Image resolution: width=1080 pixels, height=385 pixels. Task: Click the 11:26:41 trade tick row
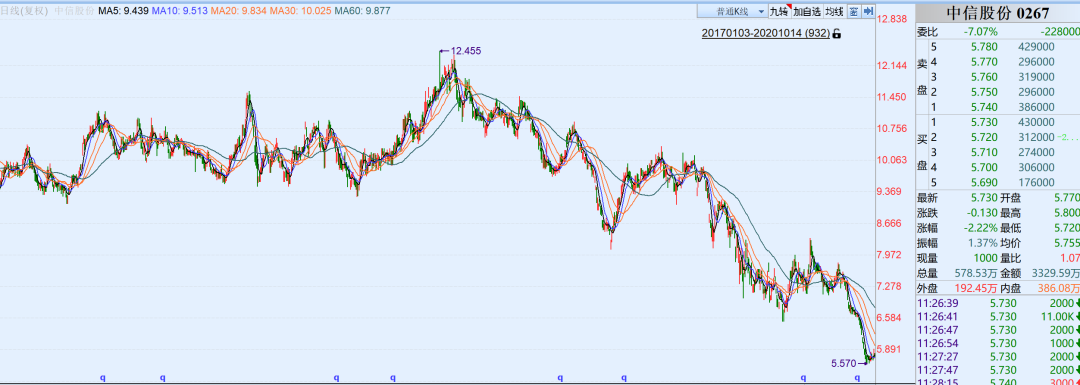coord(997,316)
